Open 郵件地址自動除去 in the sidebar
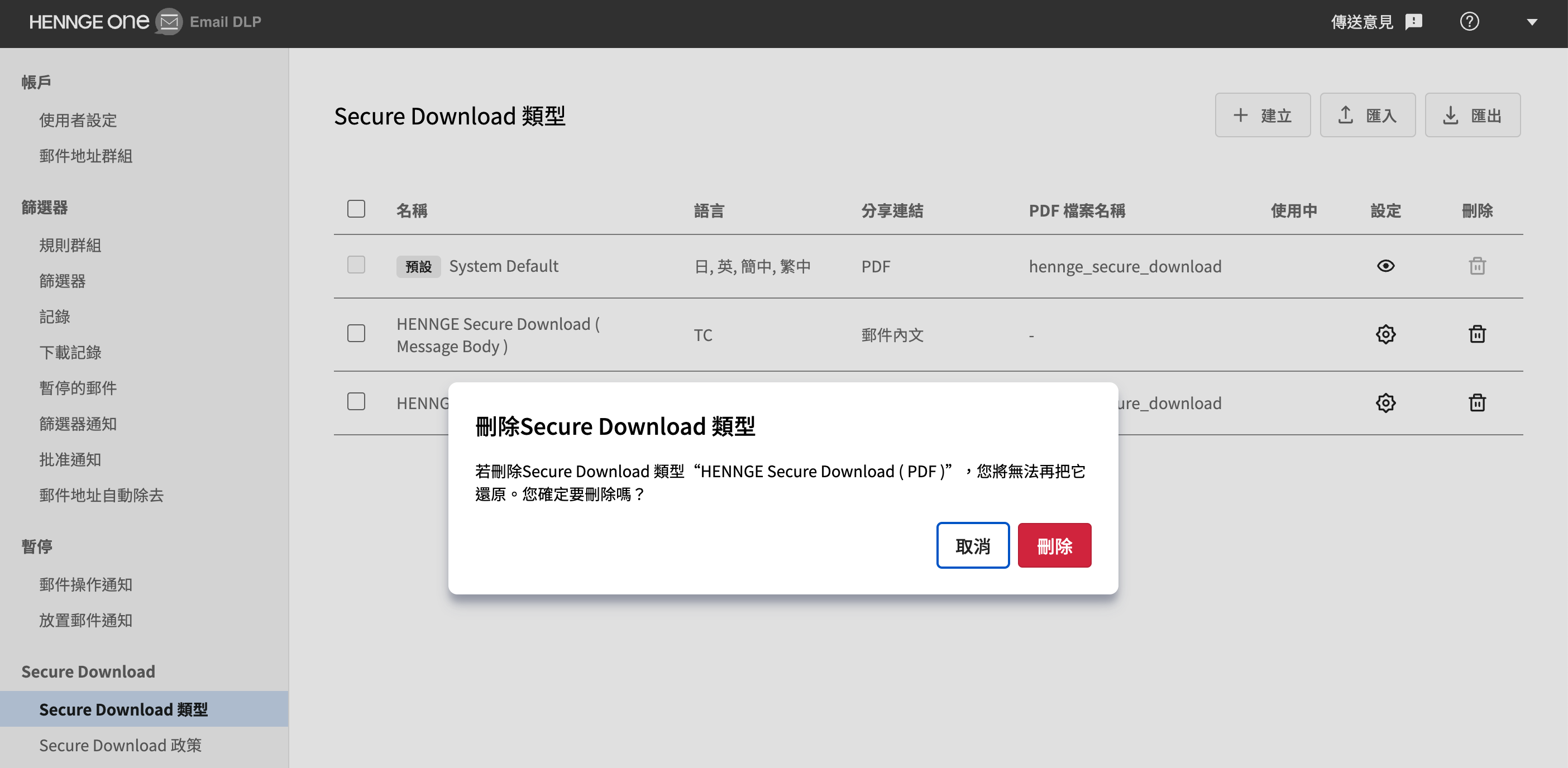 [x=101, y=496]
